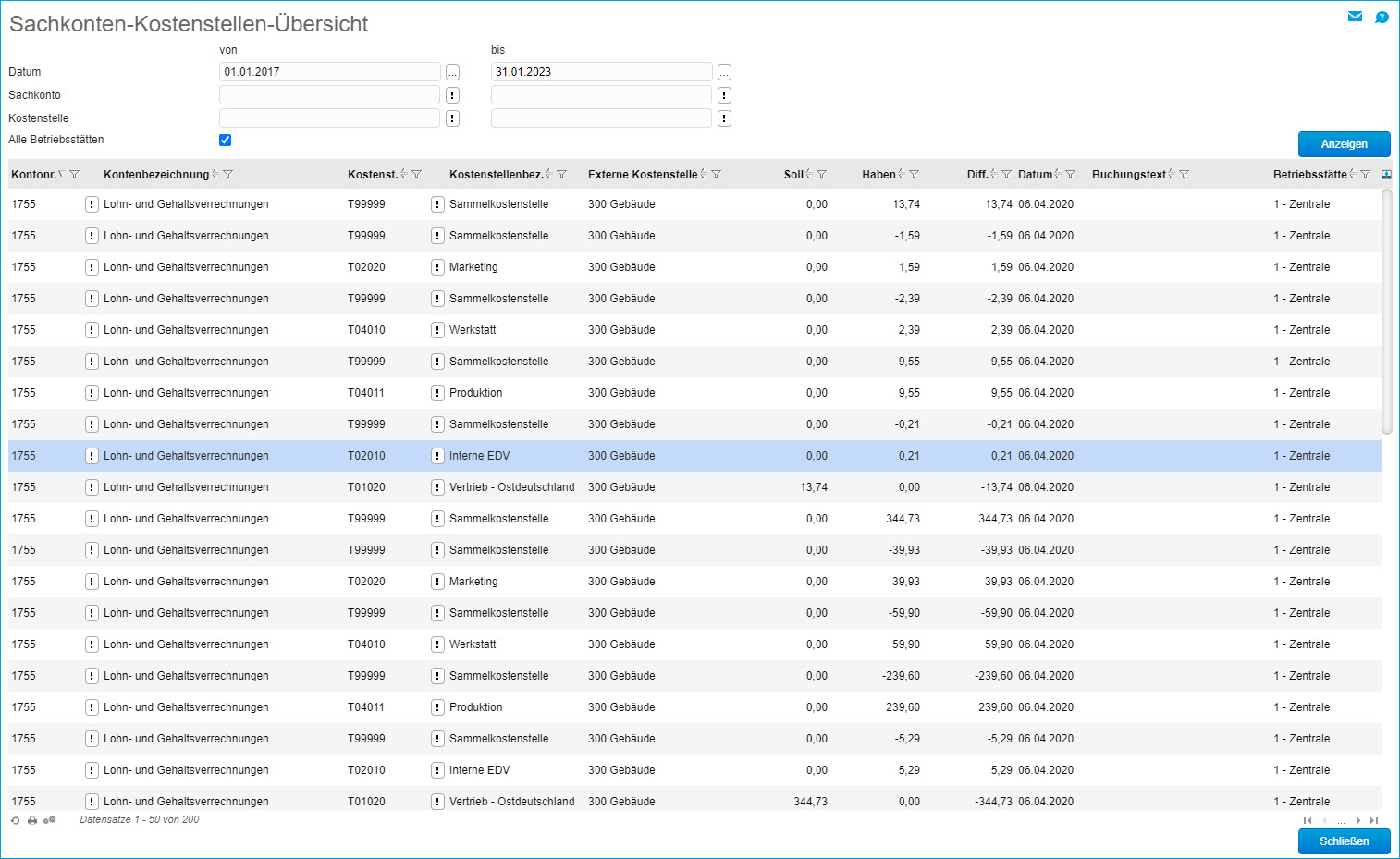
Task: Open Kostenstelle 'bis' lookup button
Action: (x=724, y=118)
